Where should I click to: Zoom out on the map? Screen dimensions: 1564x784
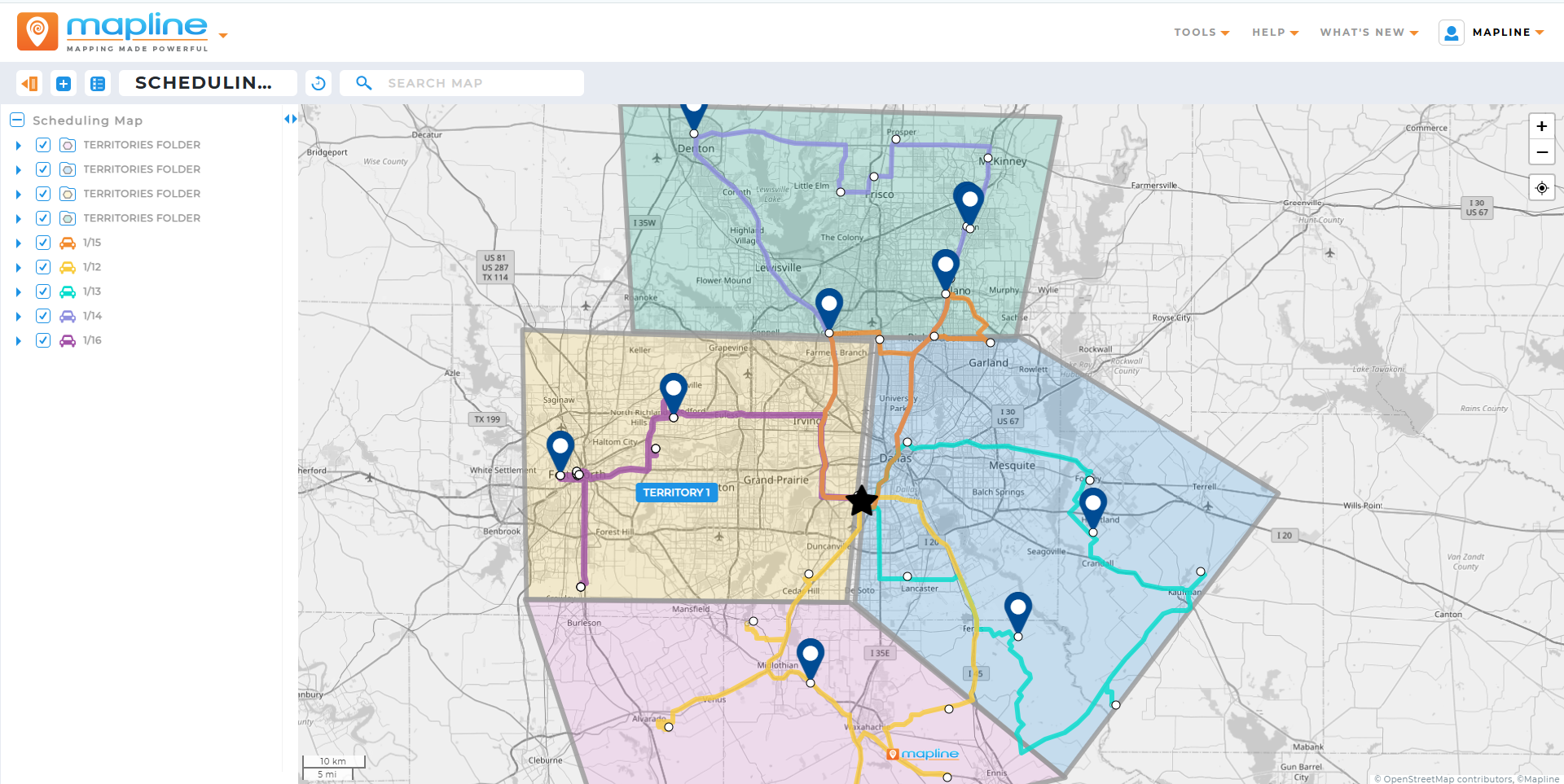pyautogui.click(x=1541, y=152)
